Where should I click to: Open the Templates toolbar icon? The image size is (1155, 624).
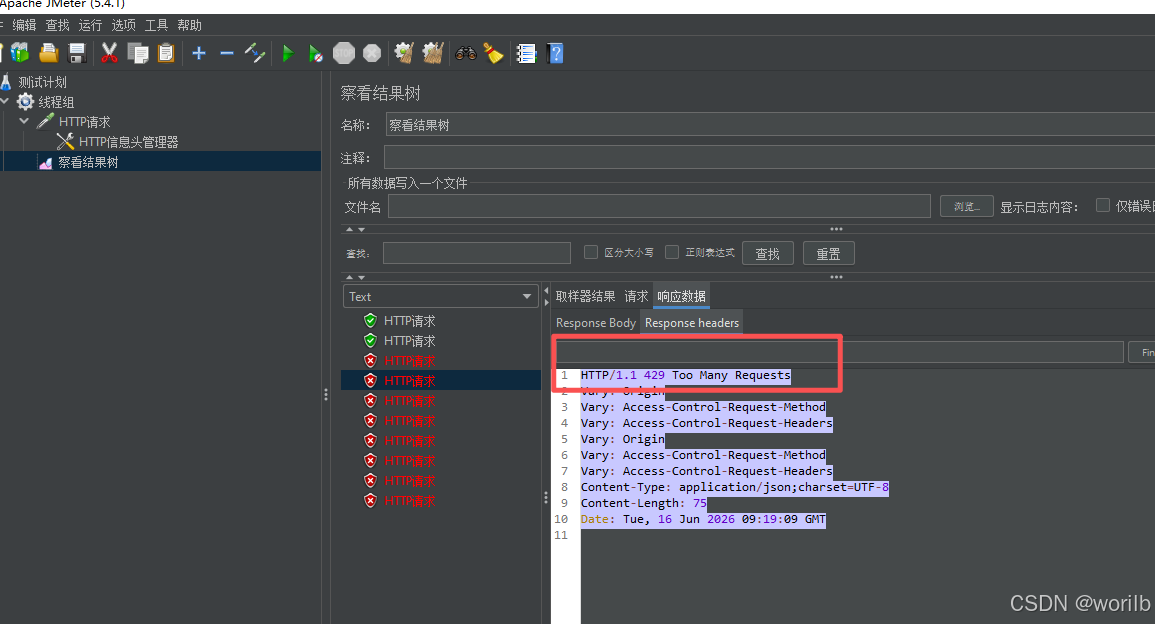pos(20,53)
